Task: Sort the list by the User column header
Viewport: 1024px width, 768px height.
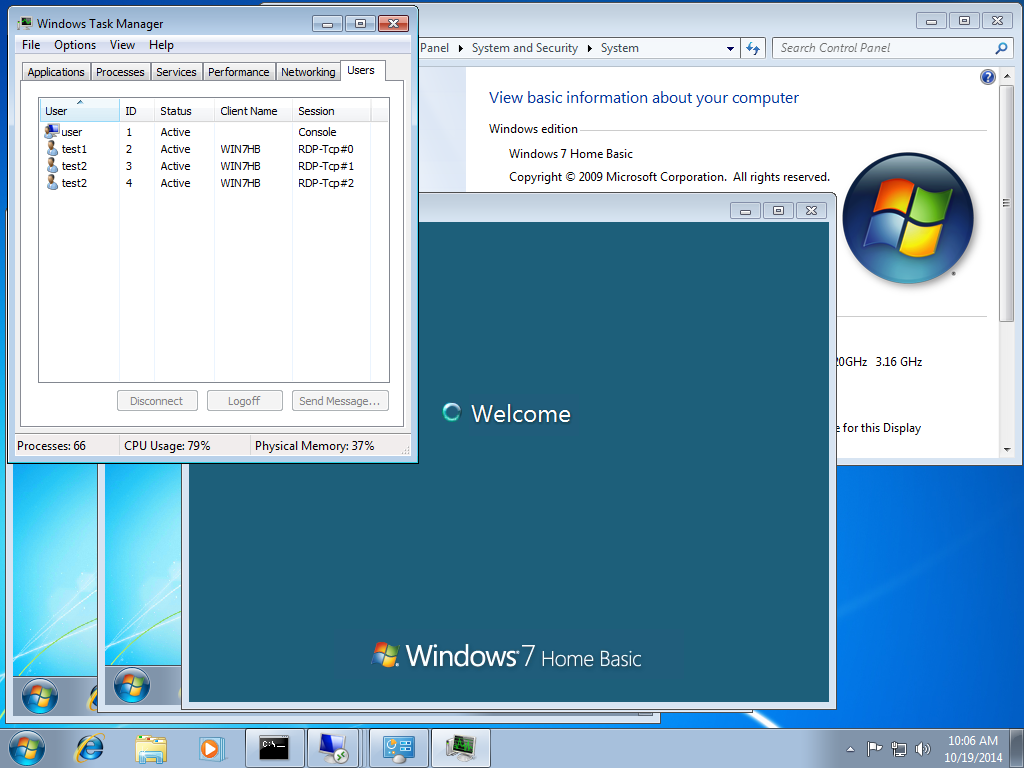Action: 79,111
